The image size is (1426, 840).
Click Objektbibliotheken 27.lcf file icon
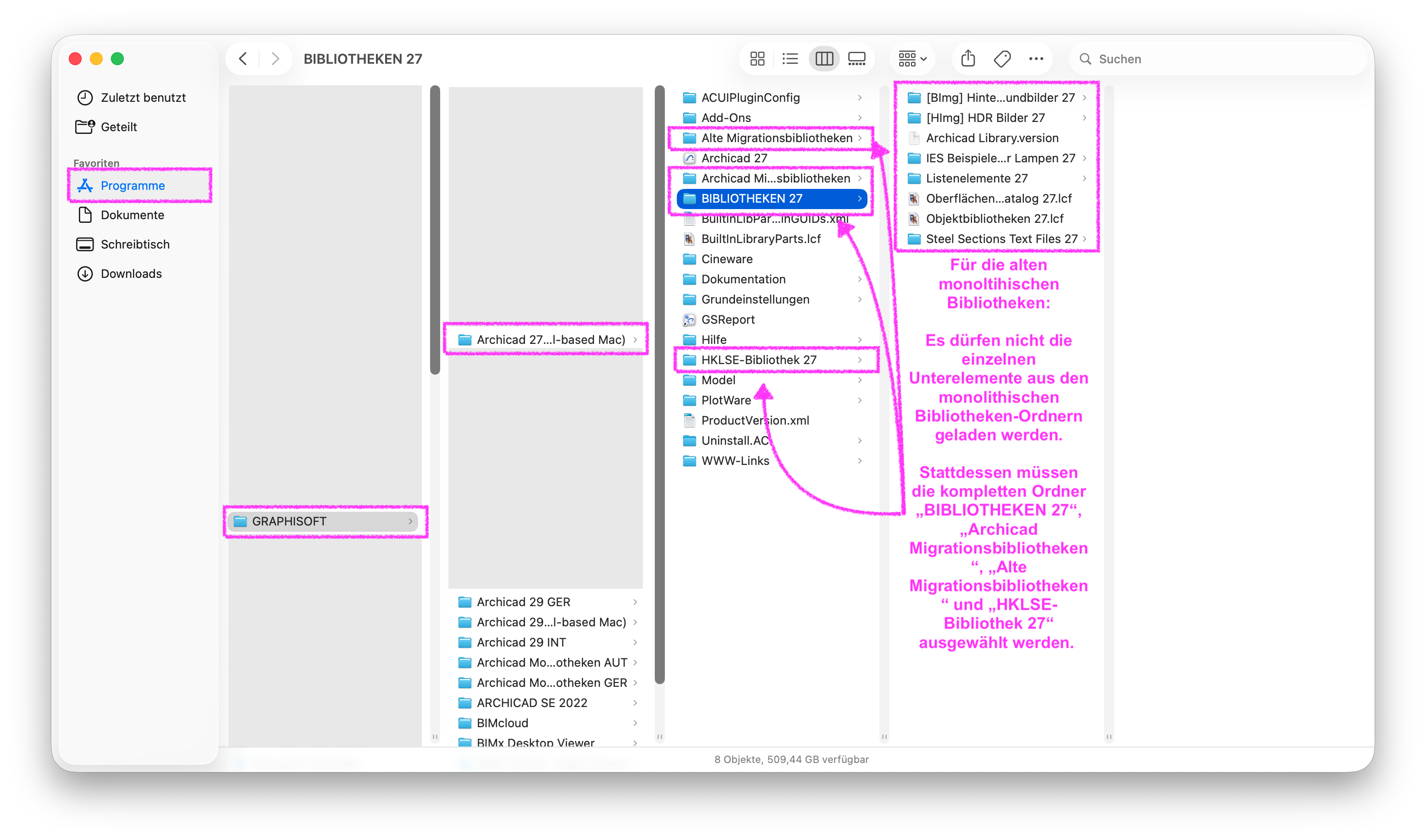[914, 219]
